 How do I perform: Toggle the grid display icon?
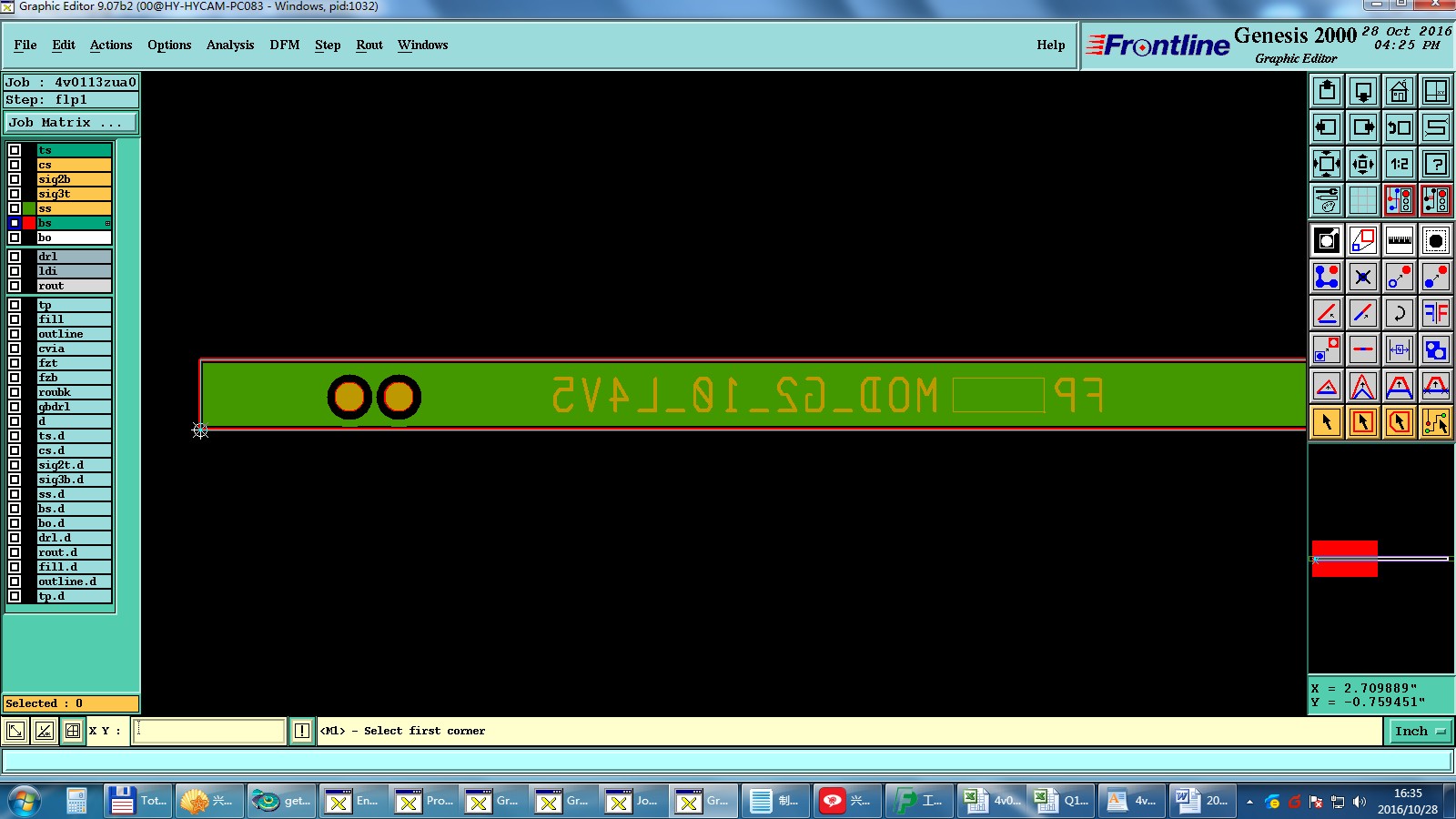[x=1363, y=200]
